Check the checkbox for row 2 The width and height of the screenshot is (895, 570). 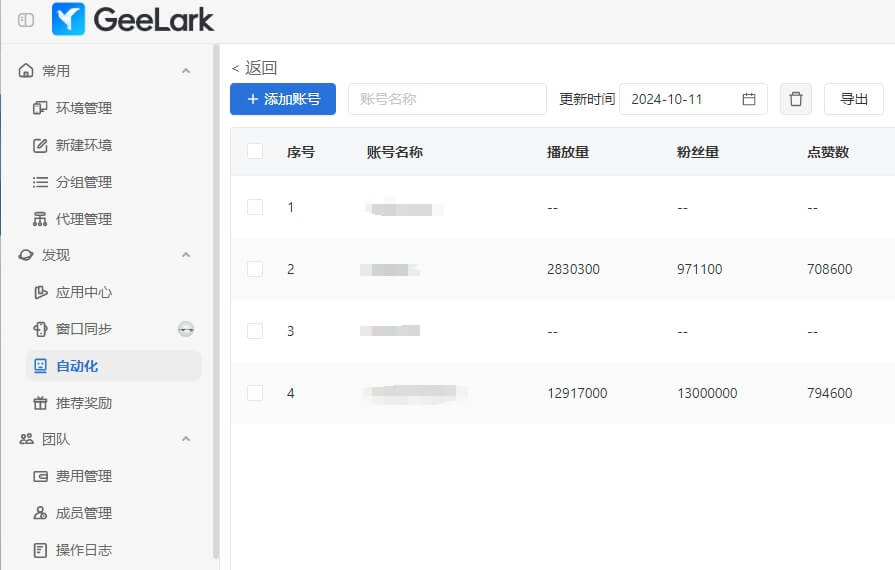point(255,269)
